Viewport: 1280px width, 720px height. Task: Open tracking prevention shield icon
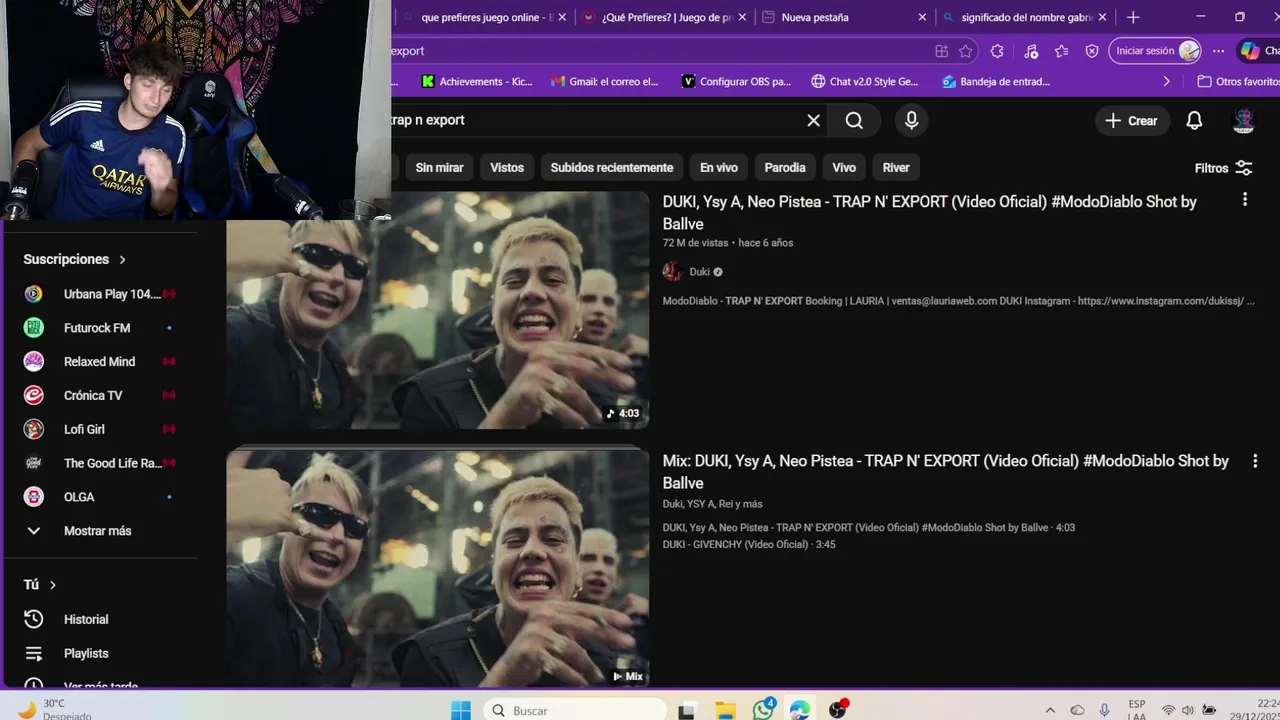click(1092, 51)
